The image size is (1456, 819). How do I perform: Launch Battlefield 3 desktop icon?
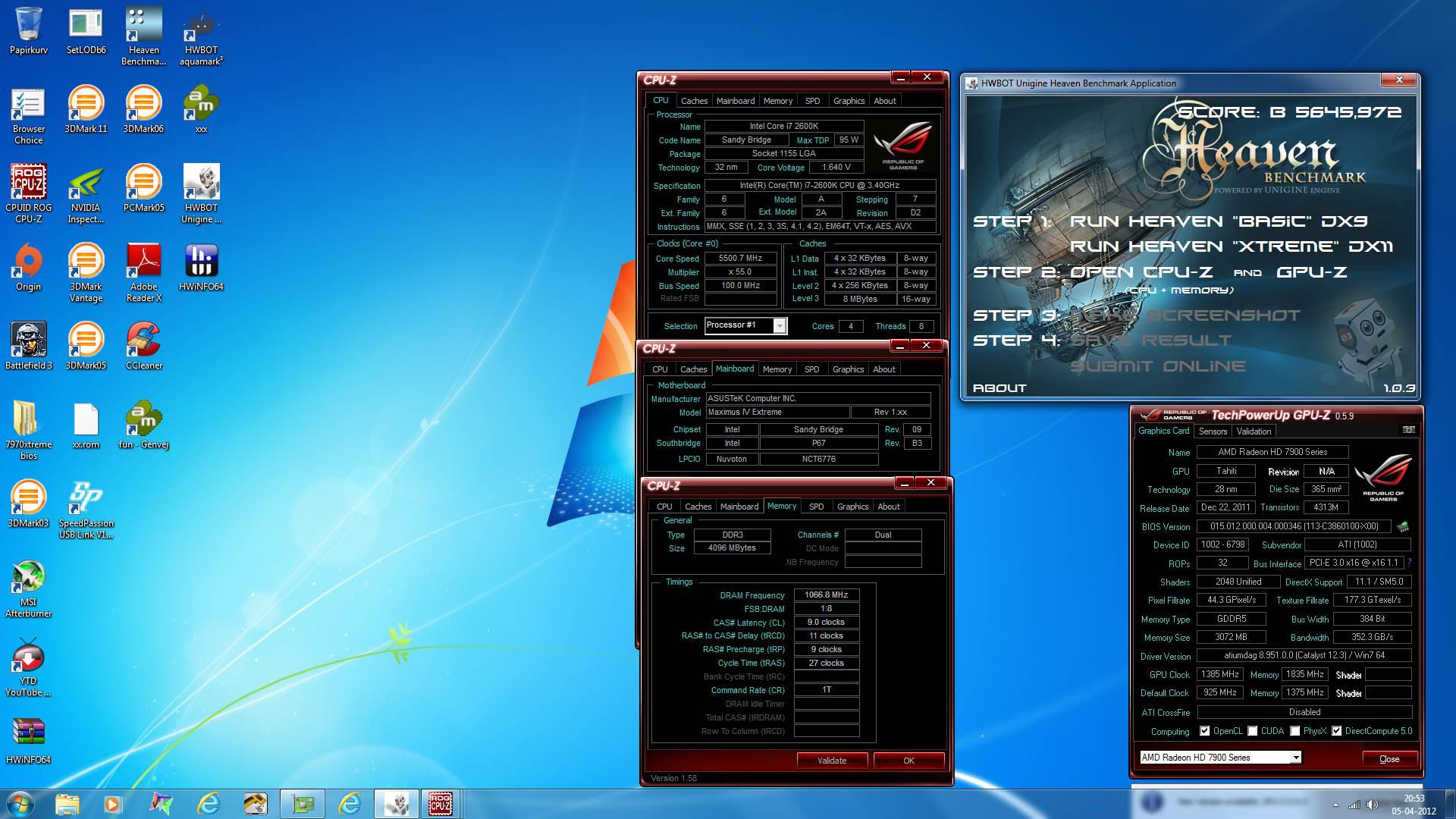[29, 346]
